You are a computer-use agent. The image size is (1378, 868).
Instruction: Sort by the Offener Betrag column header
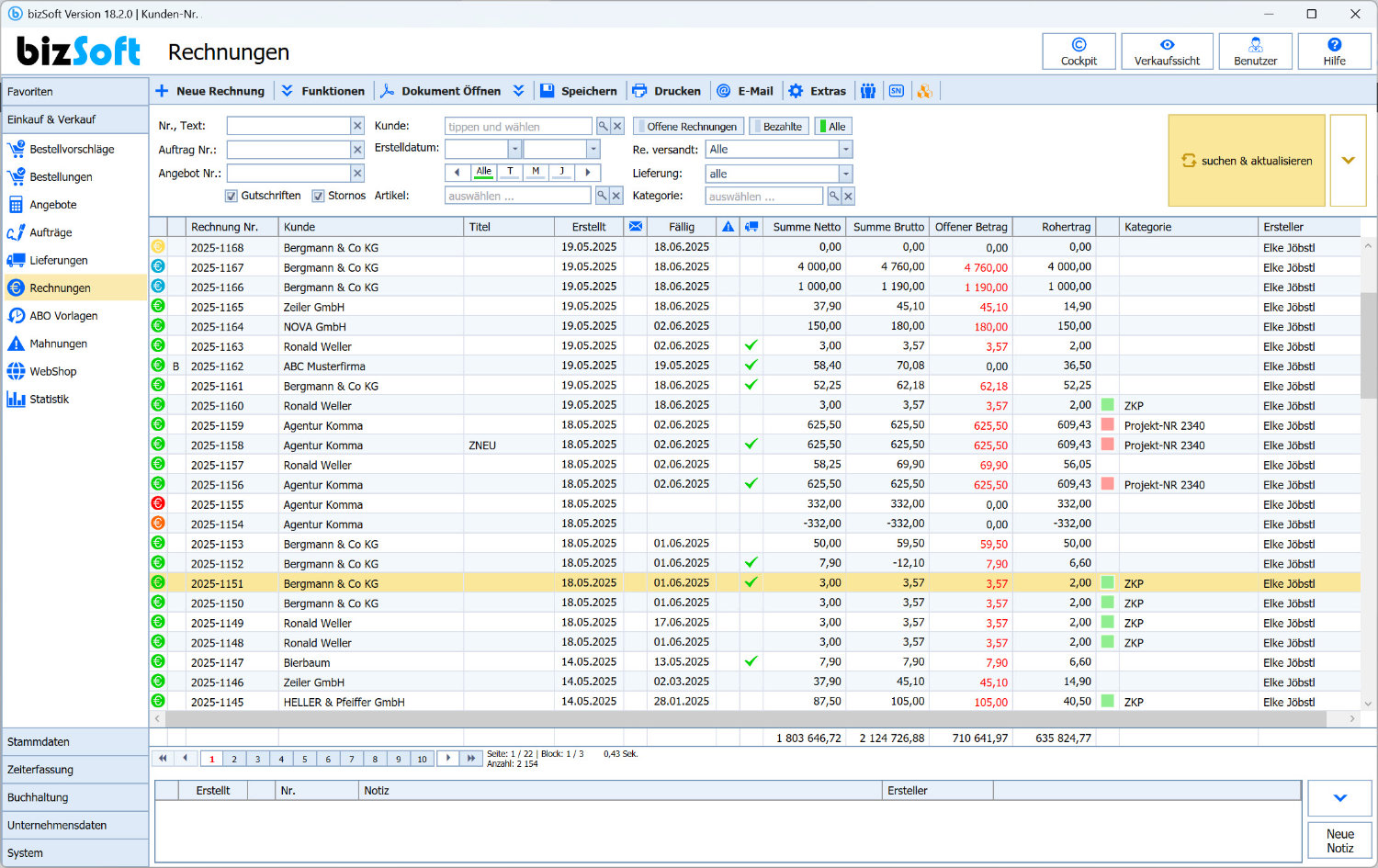971,226
